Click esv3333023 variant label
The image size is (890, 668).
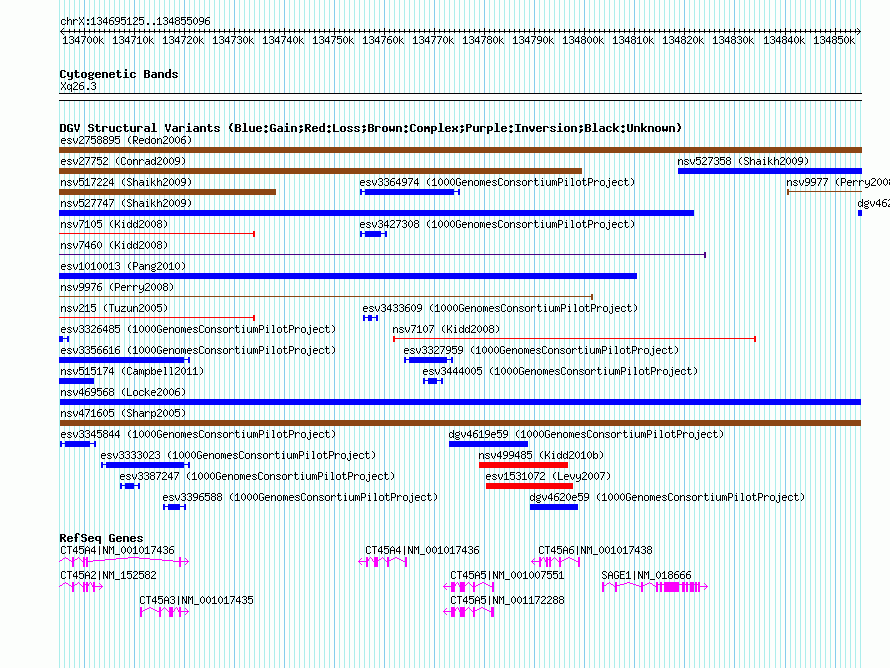pos(238,455)
